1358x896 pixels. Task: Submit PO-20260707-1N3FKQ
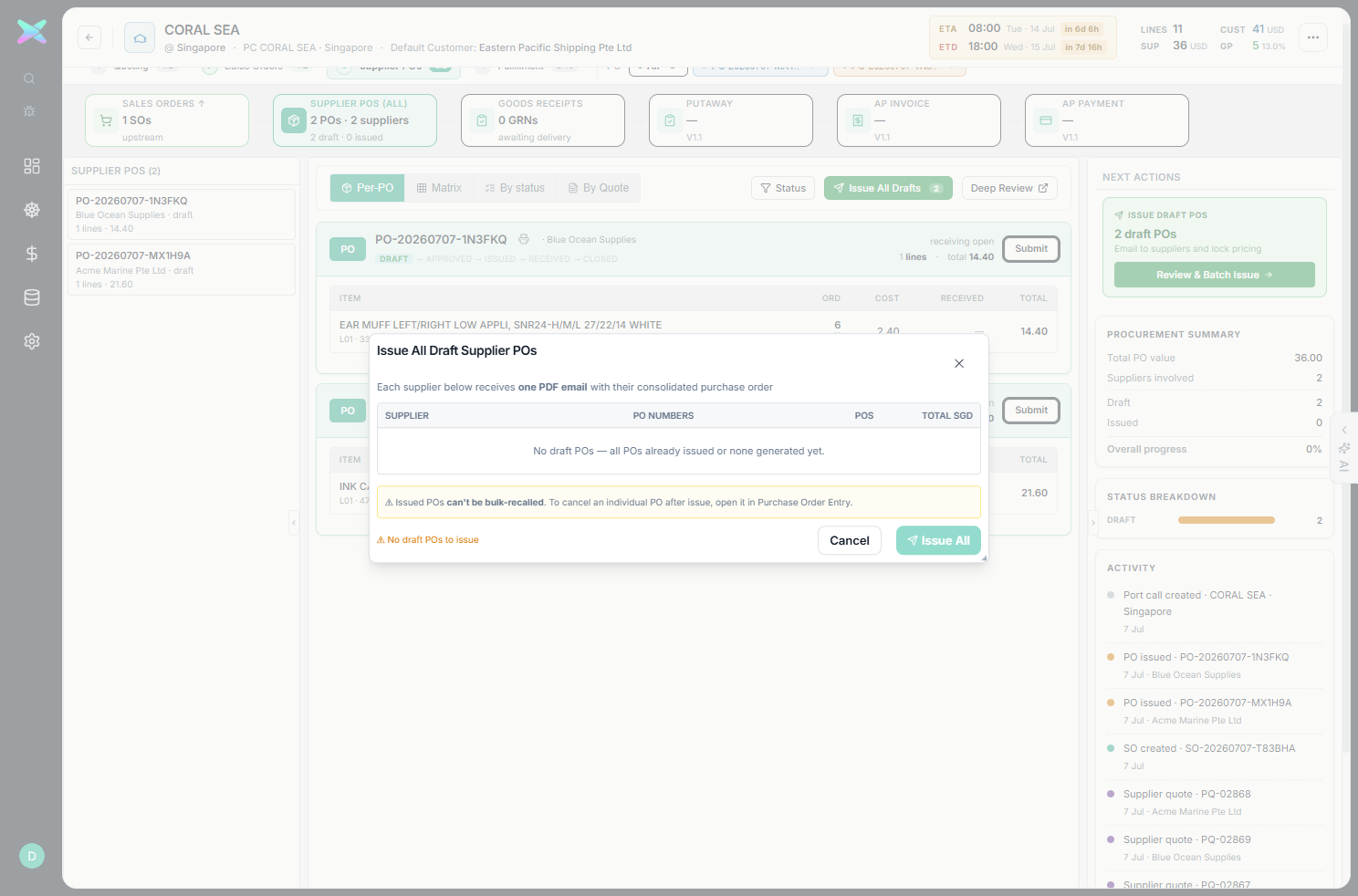[x=1031, y=249]
